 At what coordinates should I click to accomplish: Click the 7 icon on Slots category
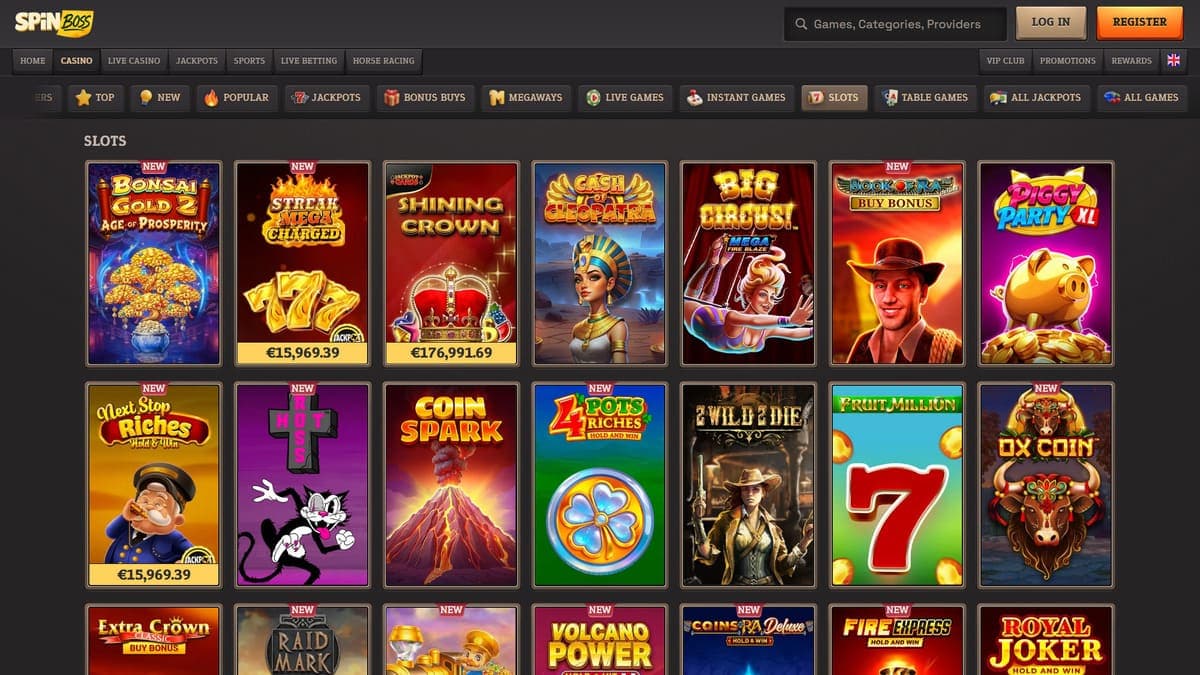click(816, 98)
